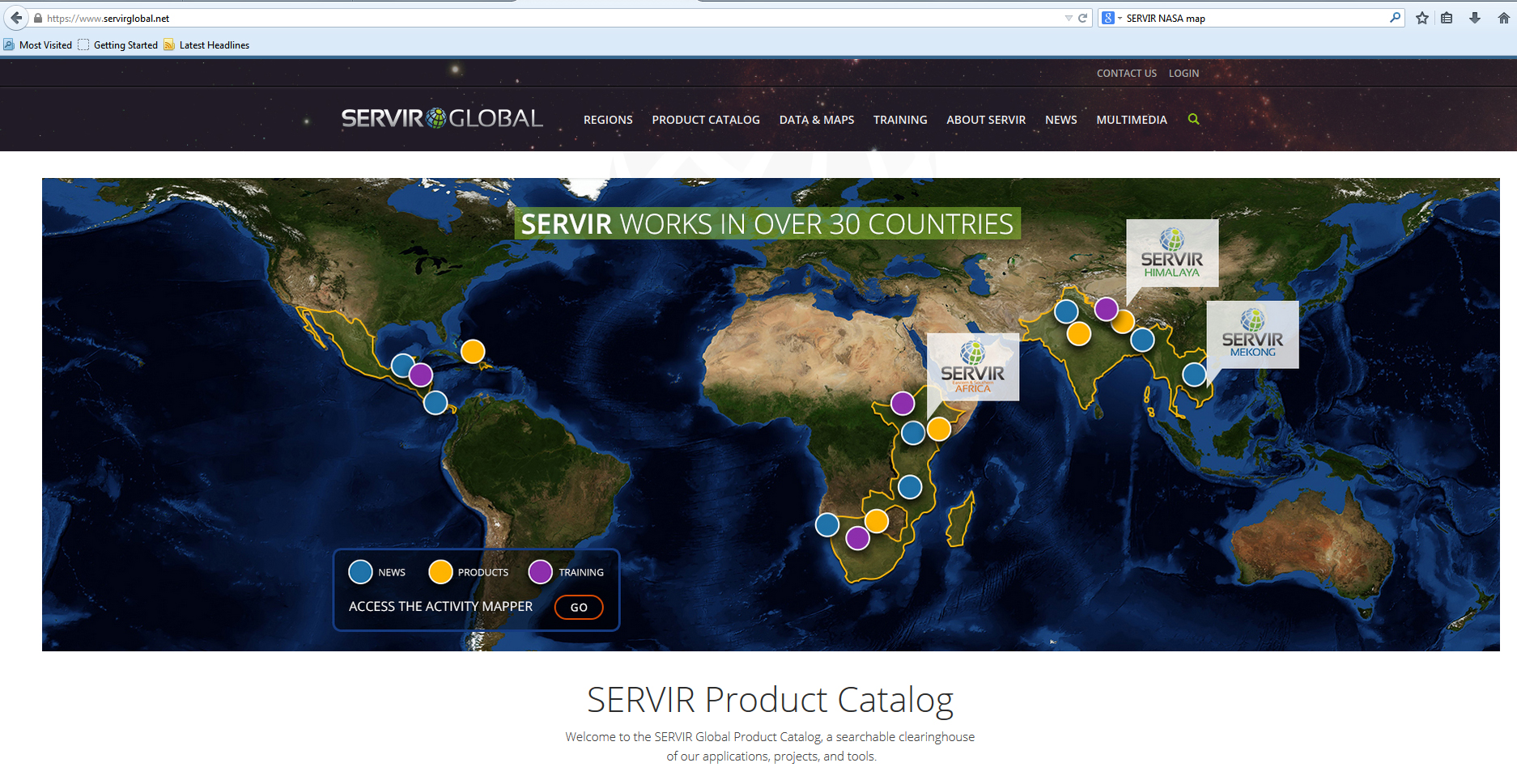Click the NEWS blue legend circle

click(x=360, y=572)
